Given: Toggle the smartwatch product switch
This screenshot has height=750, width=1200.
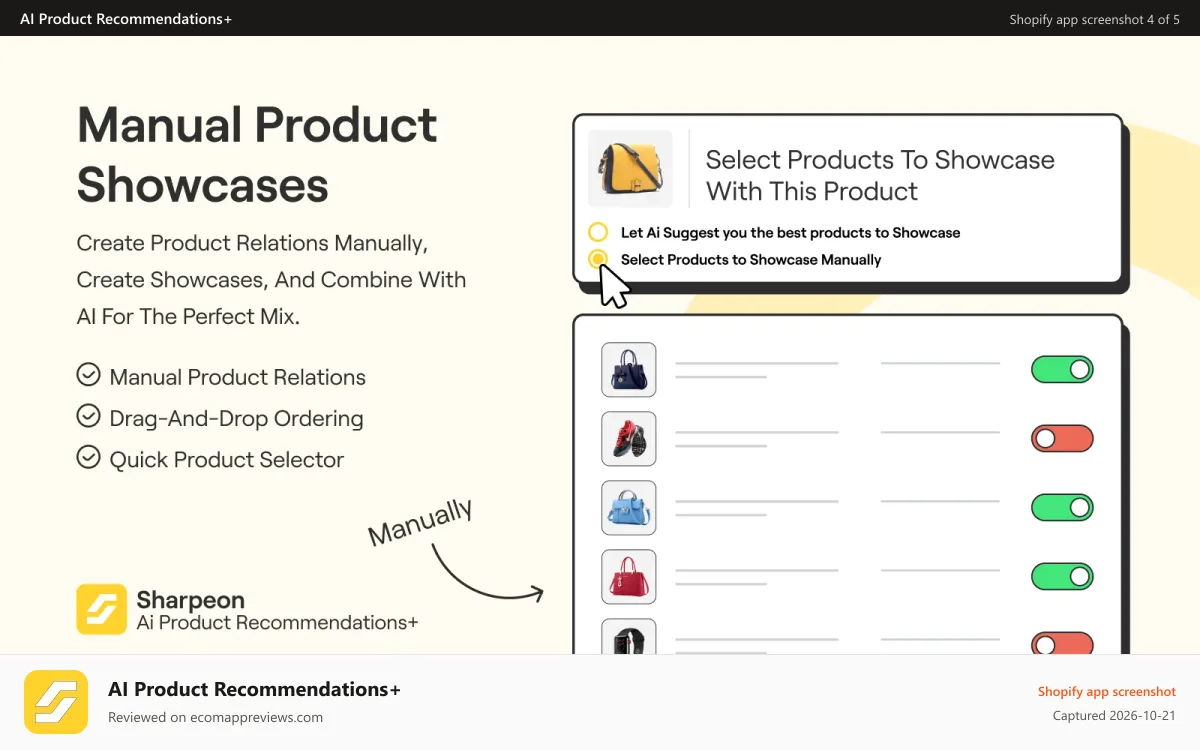Looking at the screenshot, I should coord(1062,642).
